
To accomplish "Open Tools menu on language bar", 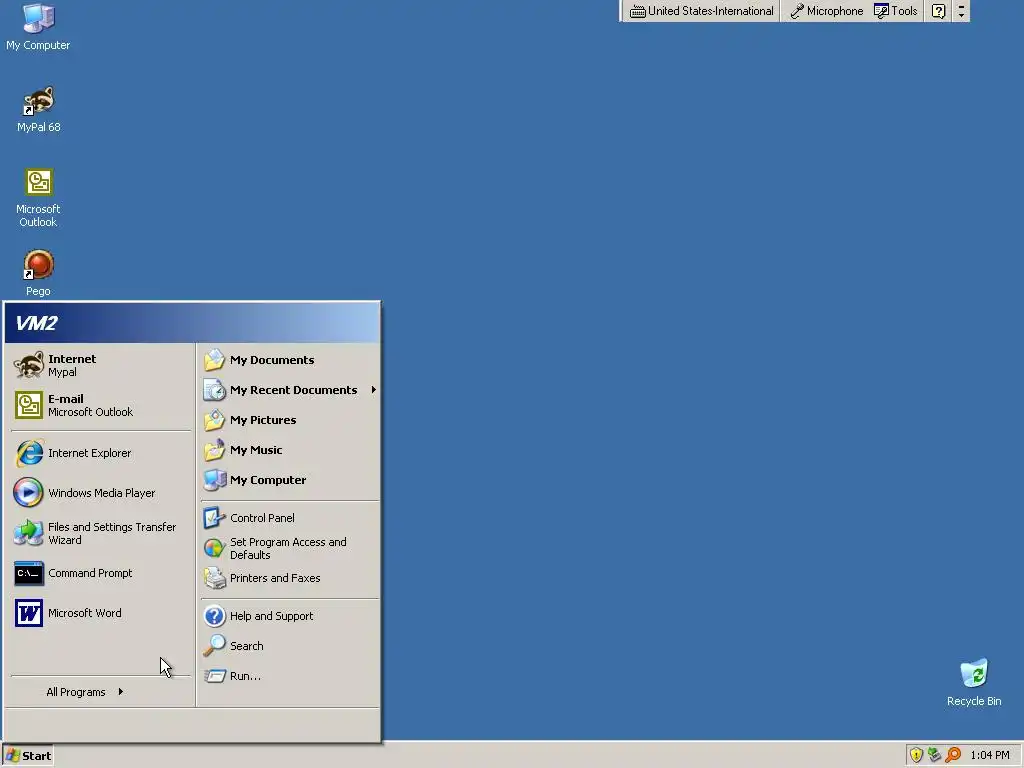I will coord(896,11).
